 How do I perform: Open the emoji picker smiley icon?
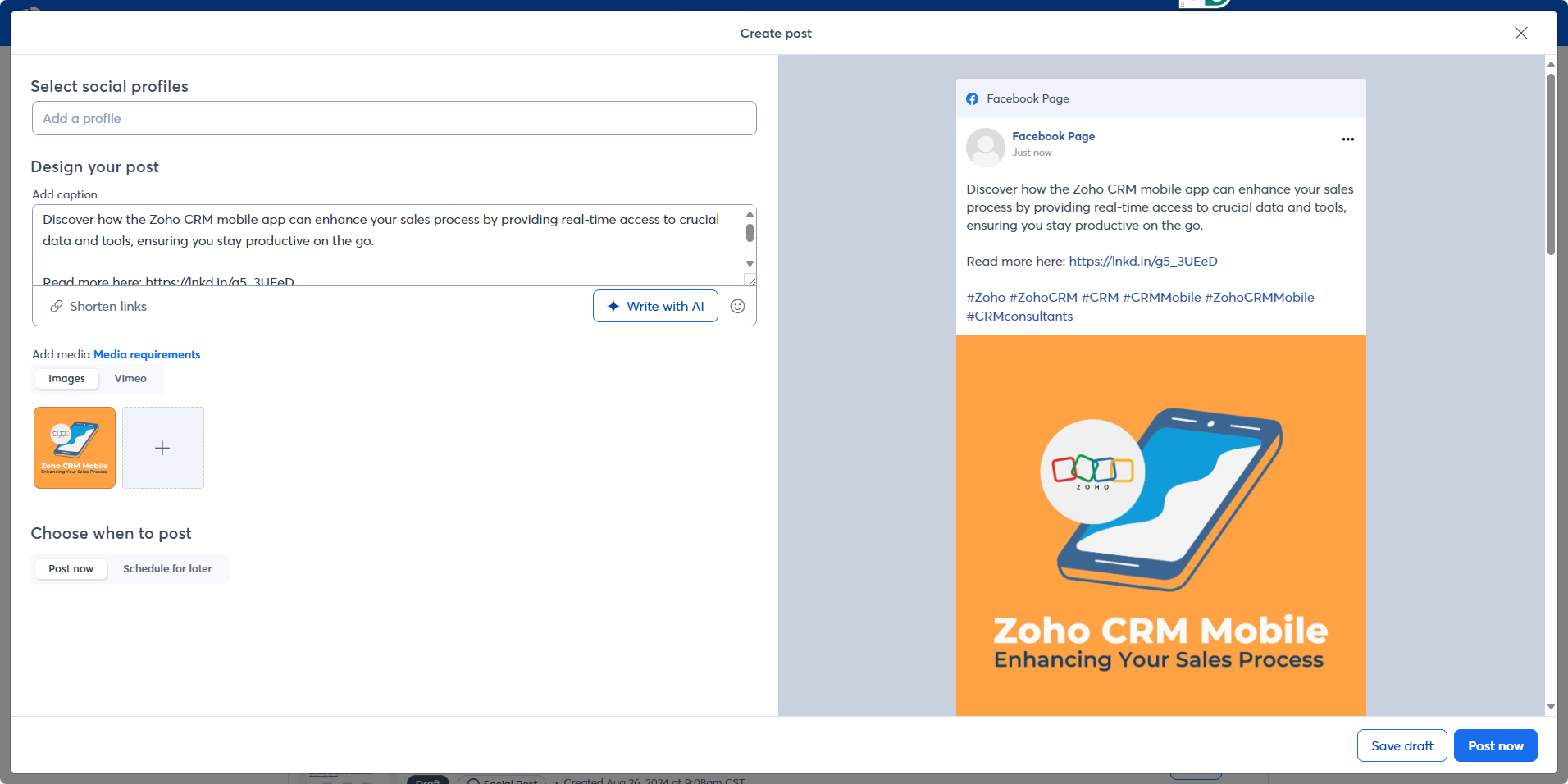pos(737,306)
